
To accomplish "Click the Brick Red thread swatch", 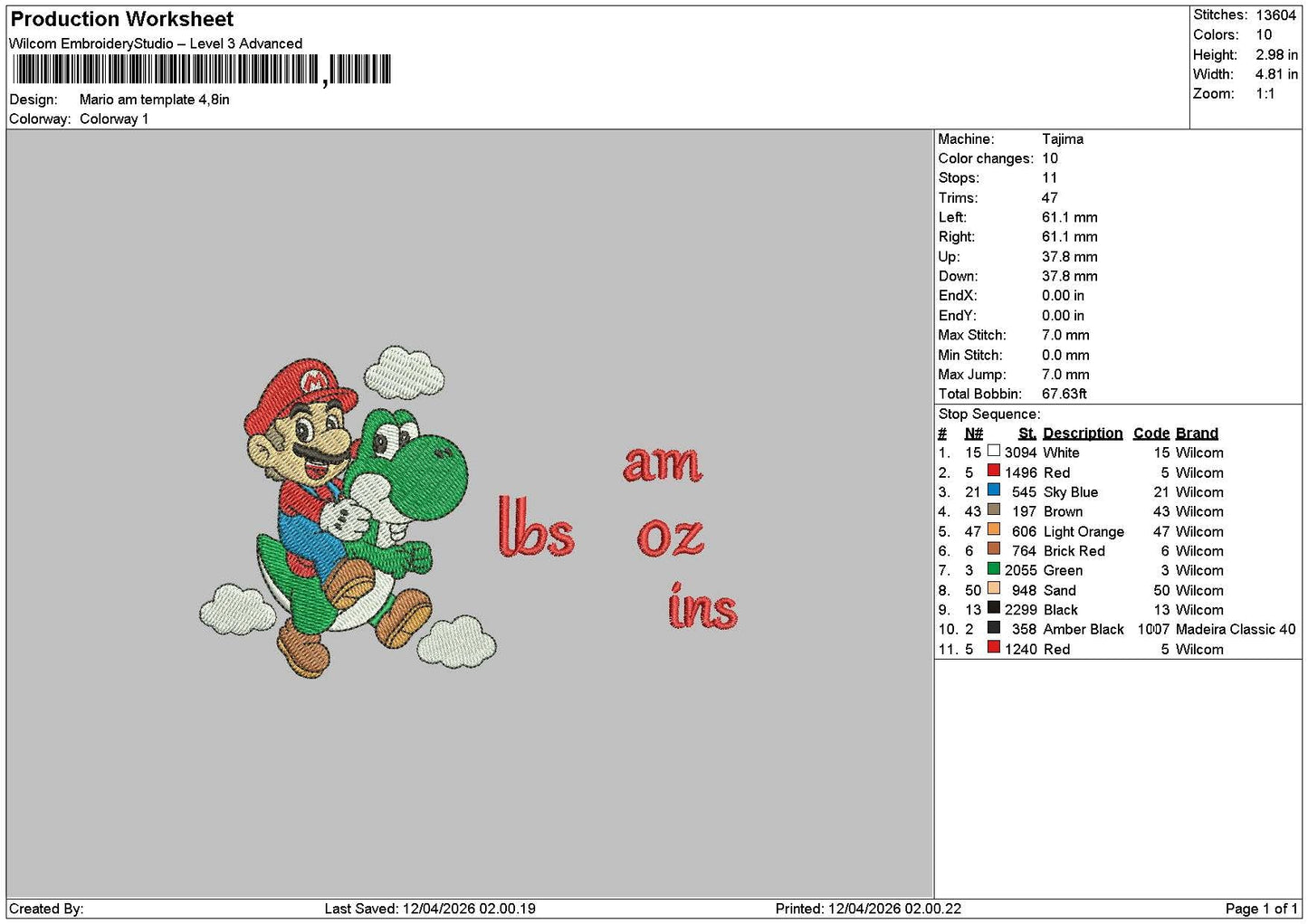I will (x=994, y=548).
